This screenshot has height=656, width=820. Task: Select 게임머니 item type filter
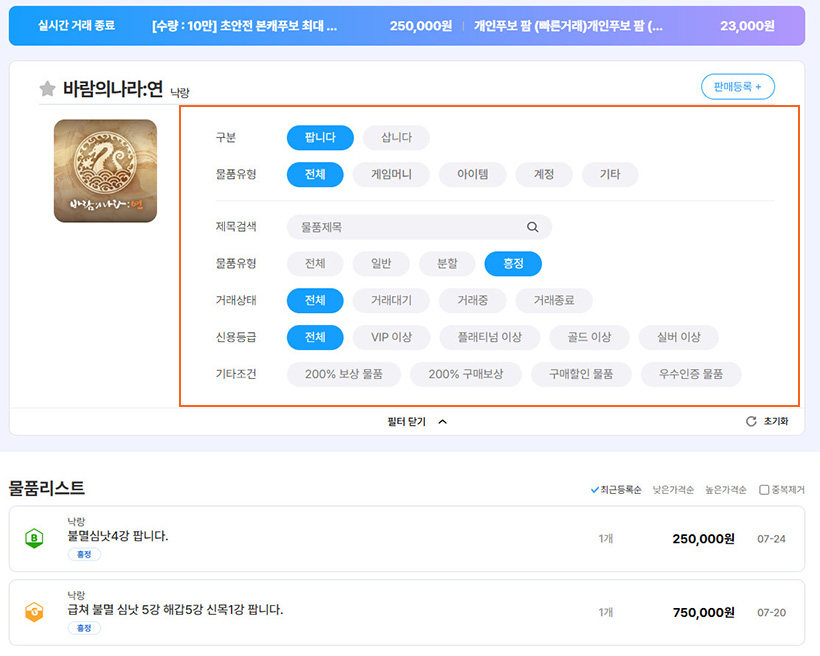click(x=391, y=174)
